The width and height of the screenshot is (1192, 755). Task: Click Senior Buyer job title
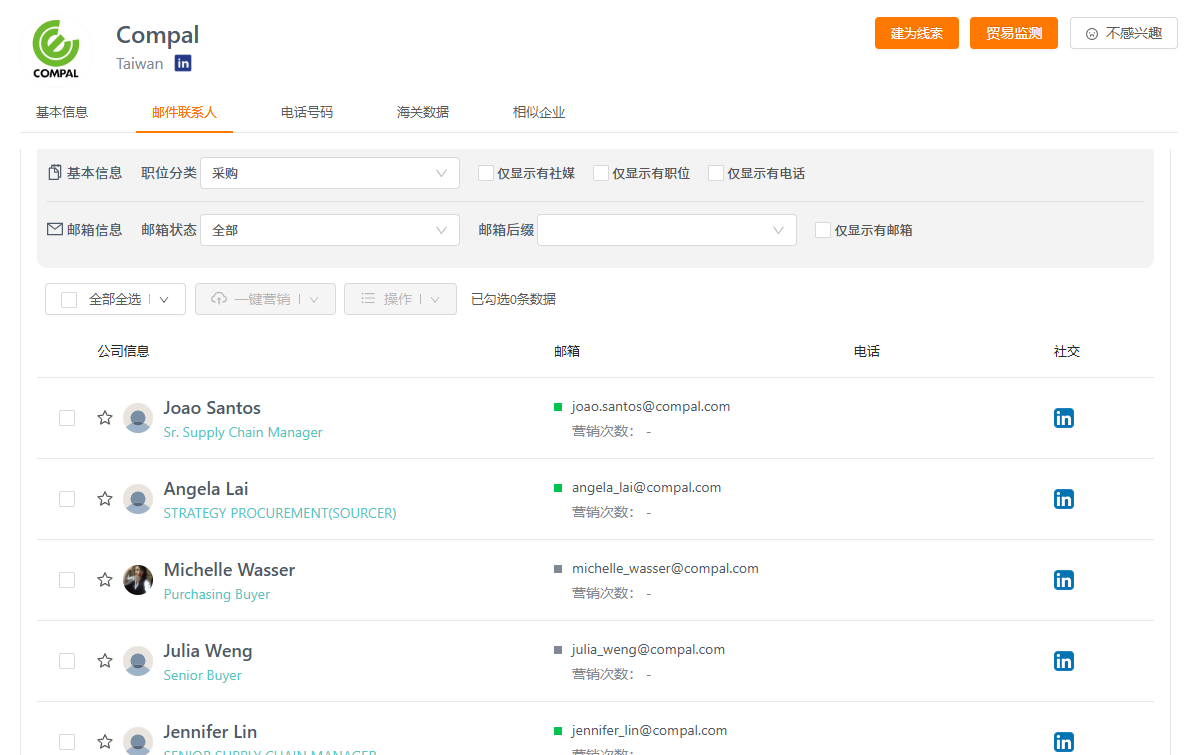click(x=202, y=675)
